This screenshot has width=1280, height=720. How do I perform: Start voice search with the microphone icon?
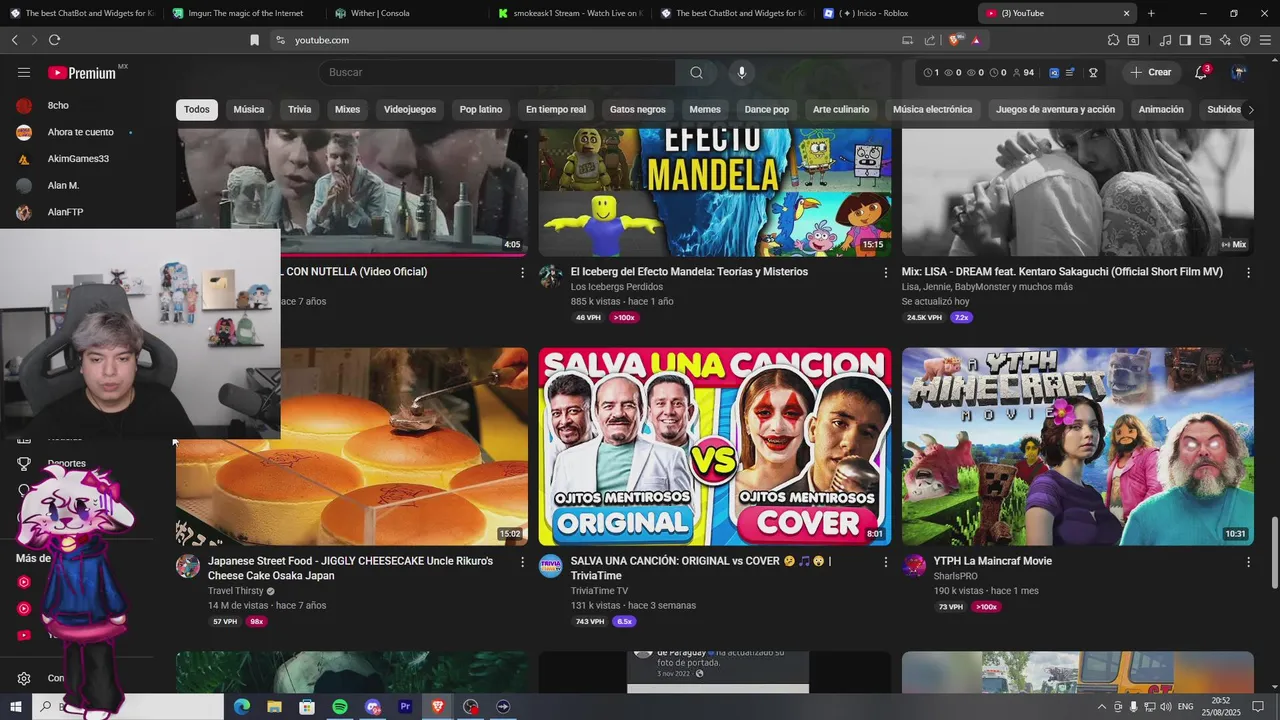[741, 72]
